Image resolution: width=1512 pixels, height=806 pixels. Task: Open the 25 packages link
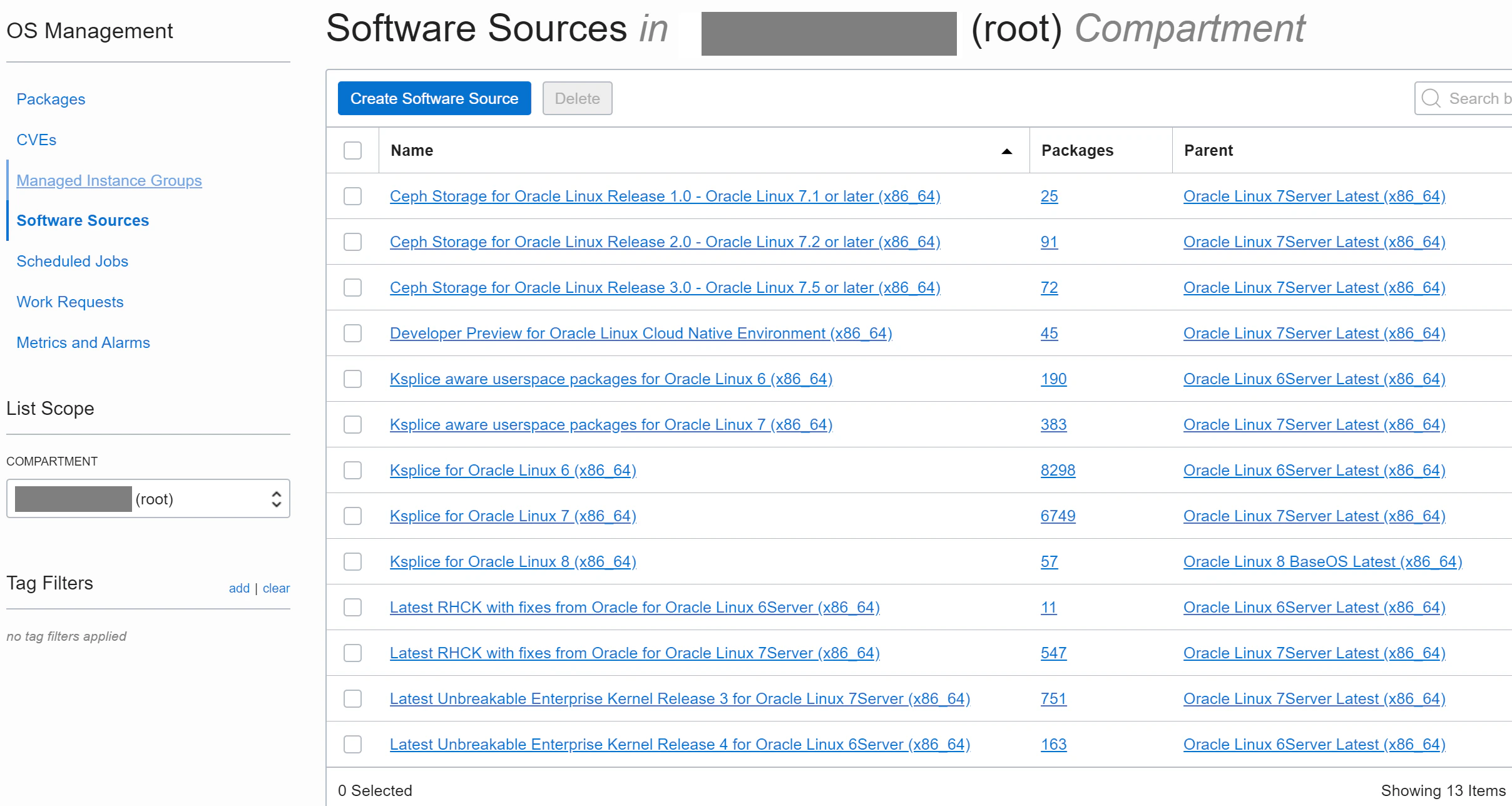pos(1049,196)
